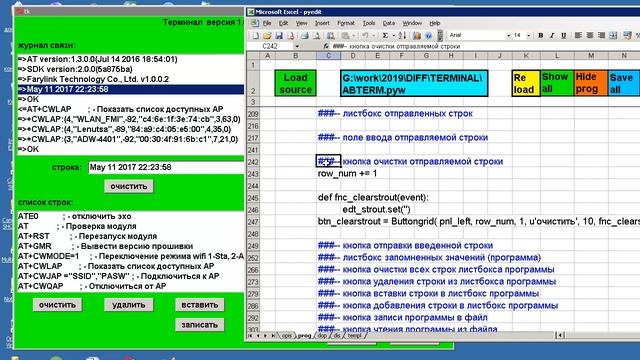This screenshot has width=640, height=360.
Task: Click the next-sheet tab scroll arrow
Action: coord(265,336)
